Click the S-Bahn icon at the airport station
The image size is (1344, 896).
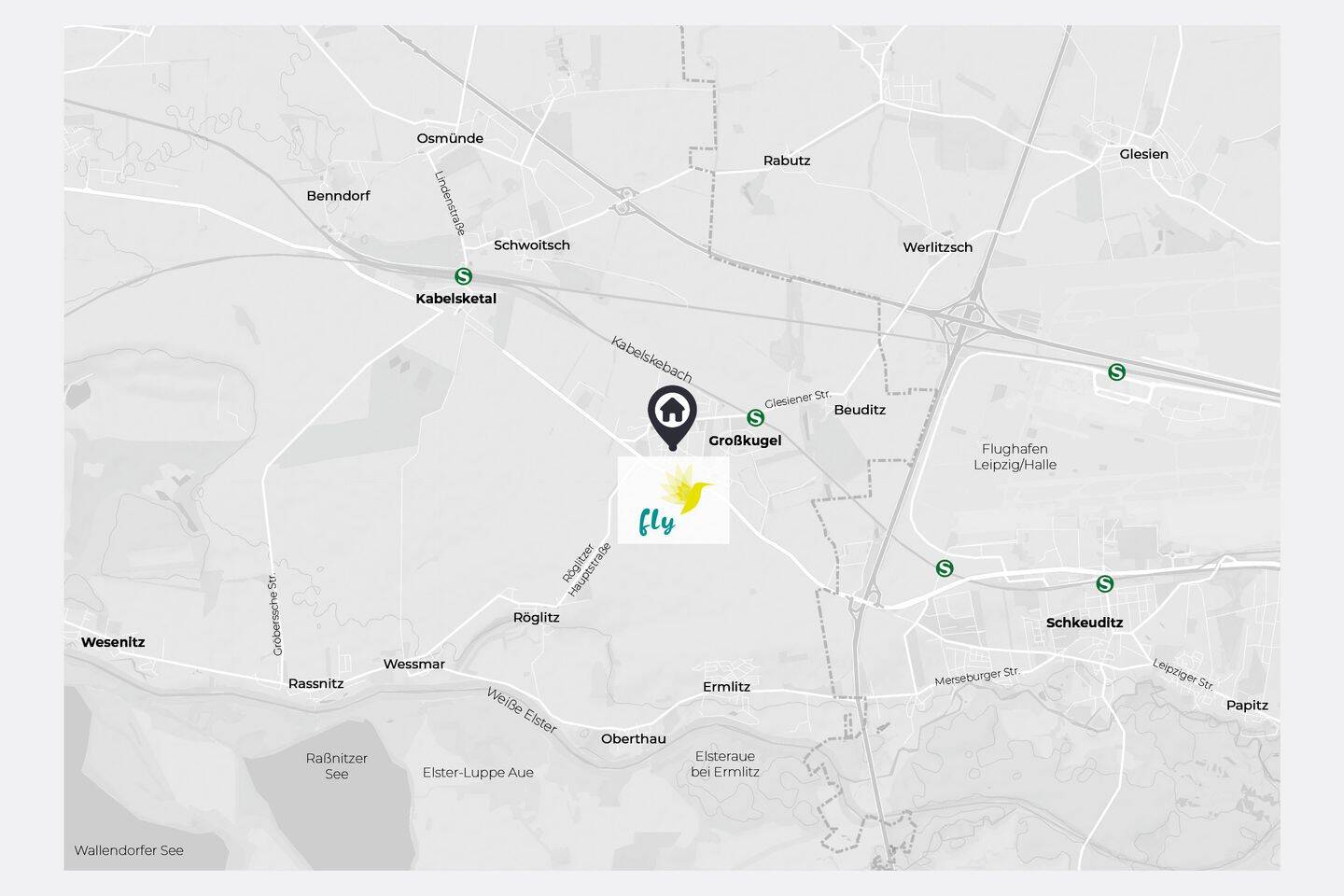click(x=1116, y=372)
